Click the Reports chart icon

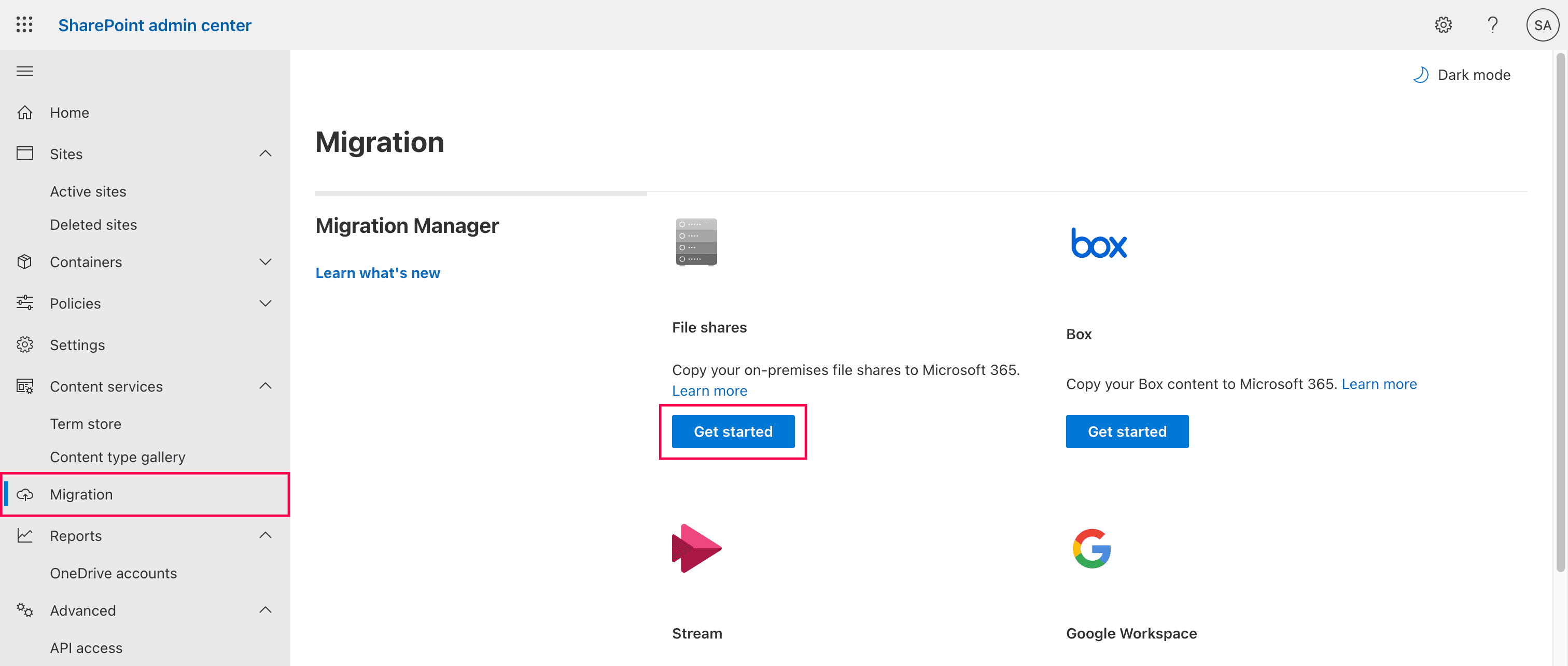(25, 536)
